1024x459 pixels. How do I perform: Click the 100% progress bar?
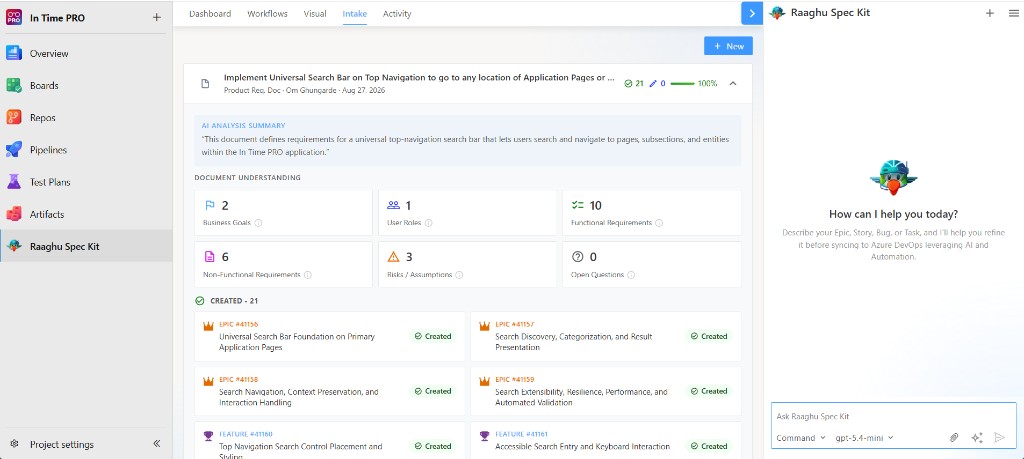[x=682, y=84]
